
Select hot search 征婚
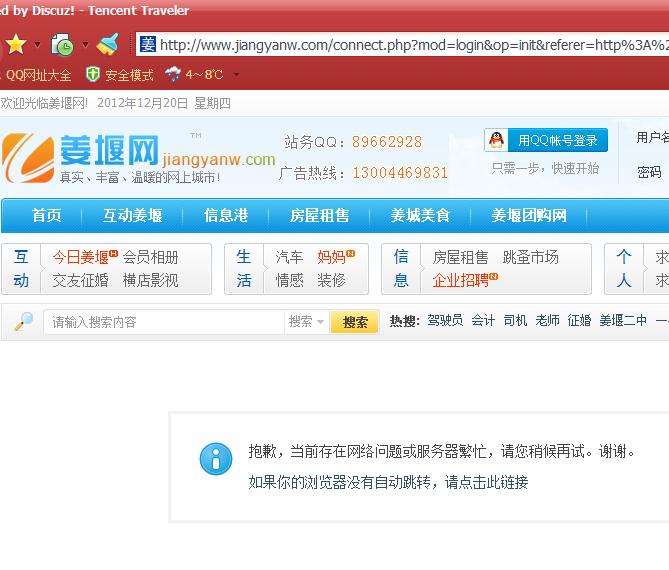[579, 320]
